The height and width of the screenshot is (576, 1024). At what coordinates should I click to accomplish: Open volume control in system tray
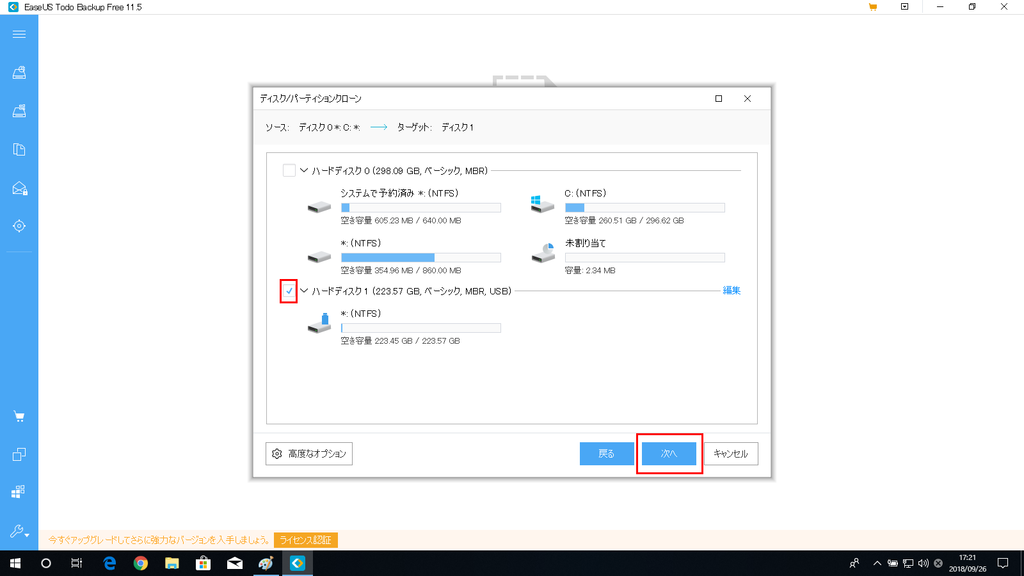923,563
